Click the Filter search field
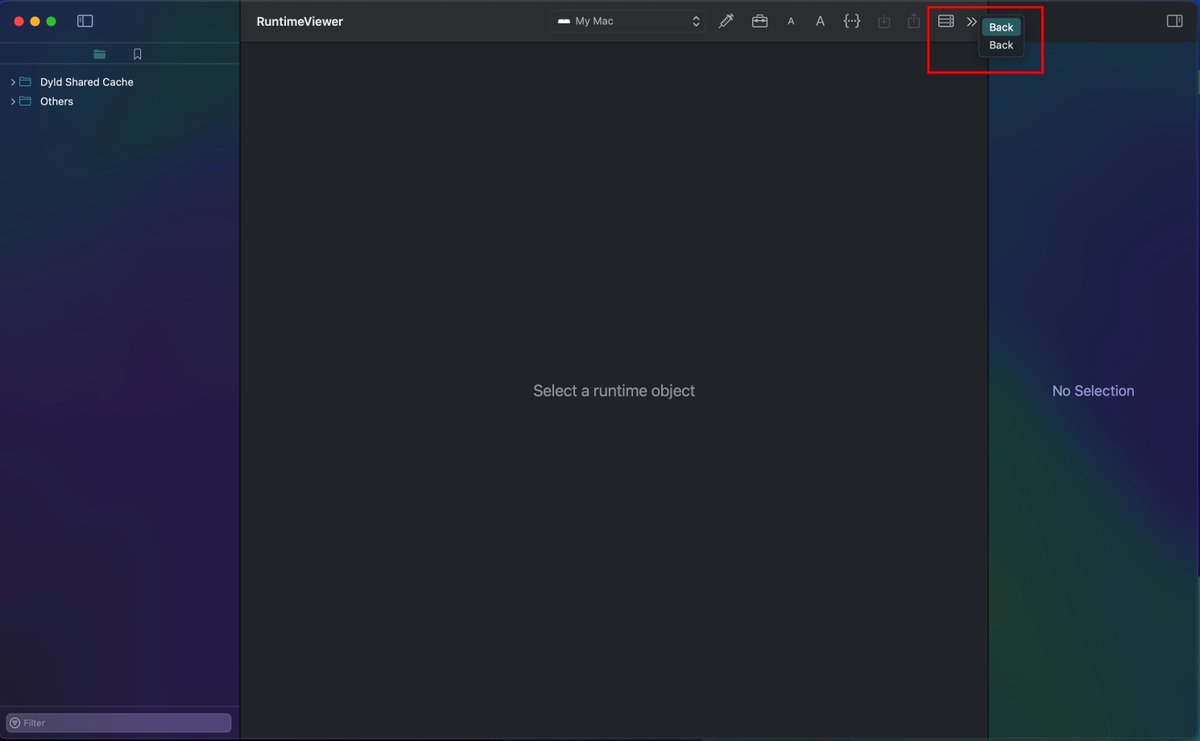 (x=119, y=722)
